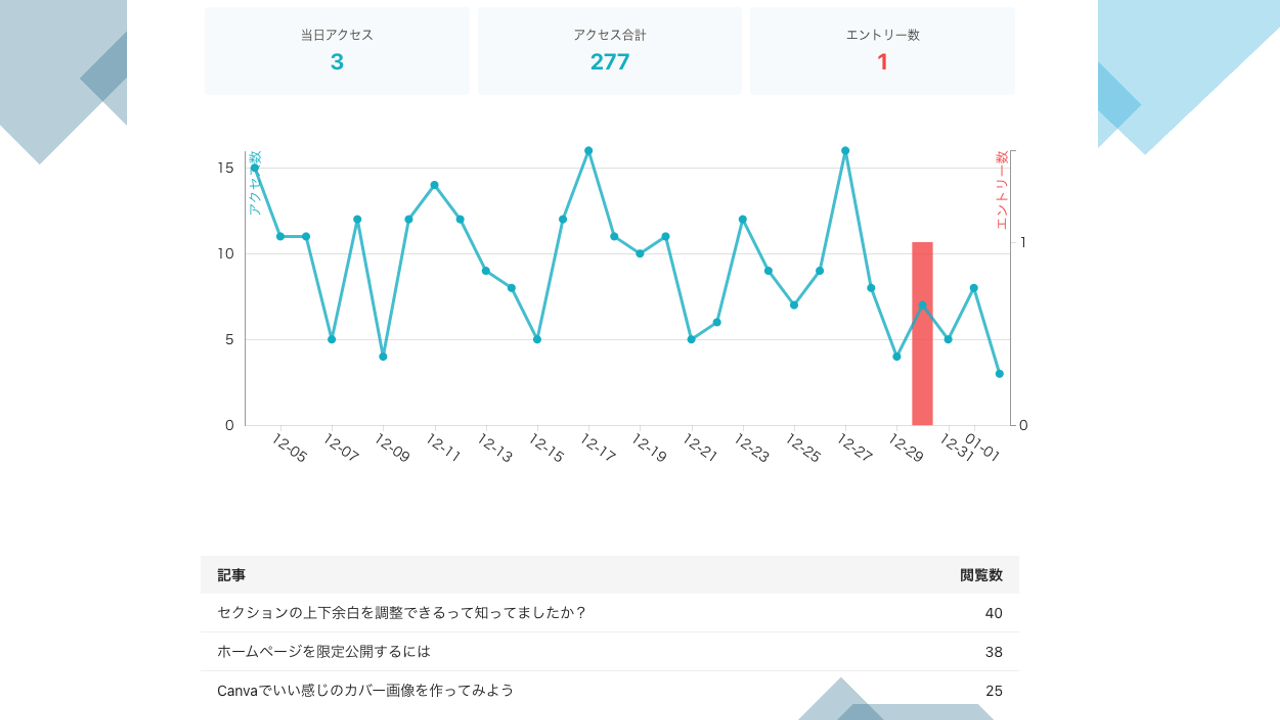
Task: Select the 12-17 peak data point
Action: pos(589,151)
